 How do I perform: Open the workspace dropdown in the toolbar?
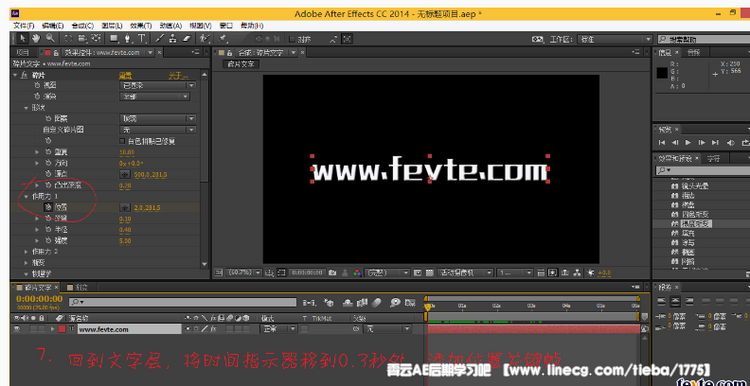pos(615,39)
